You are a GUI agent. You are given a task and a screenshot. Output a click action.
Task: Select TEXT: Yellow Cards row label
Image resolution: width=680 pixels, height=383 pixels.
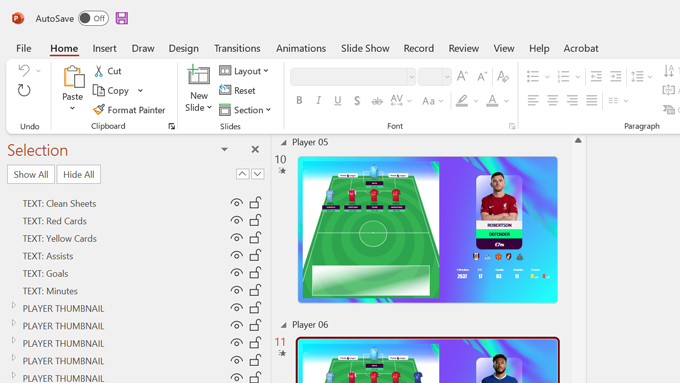(x=60, y=239)
